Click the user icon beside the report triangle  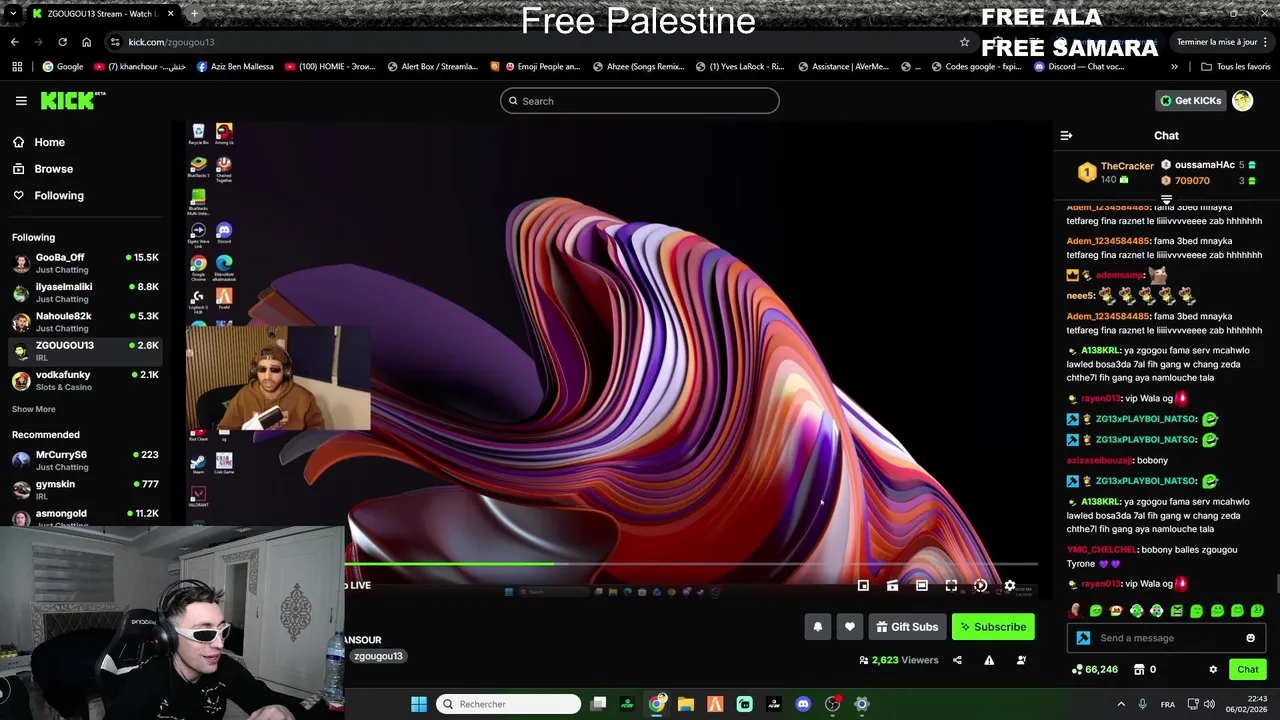point(1021,660)
